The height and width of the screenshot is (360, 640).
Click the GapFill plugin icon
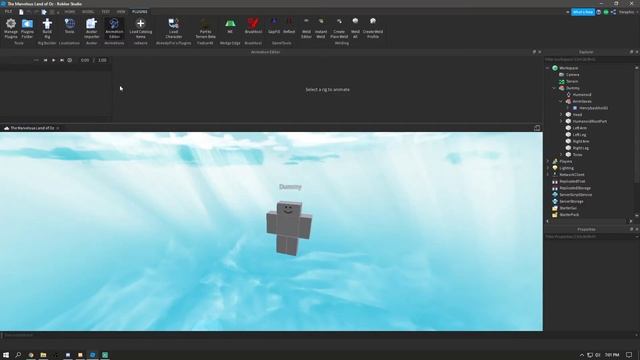[274, 26]
